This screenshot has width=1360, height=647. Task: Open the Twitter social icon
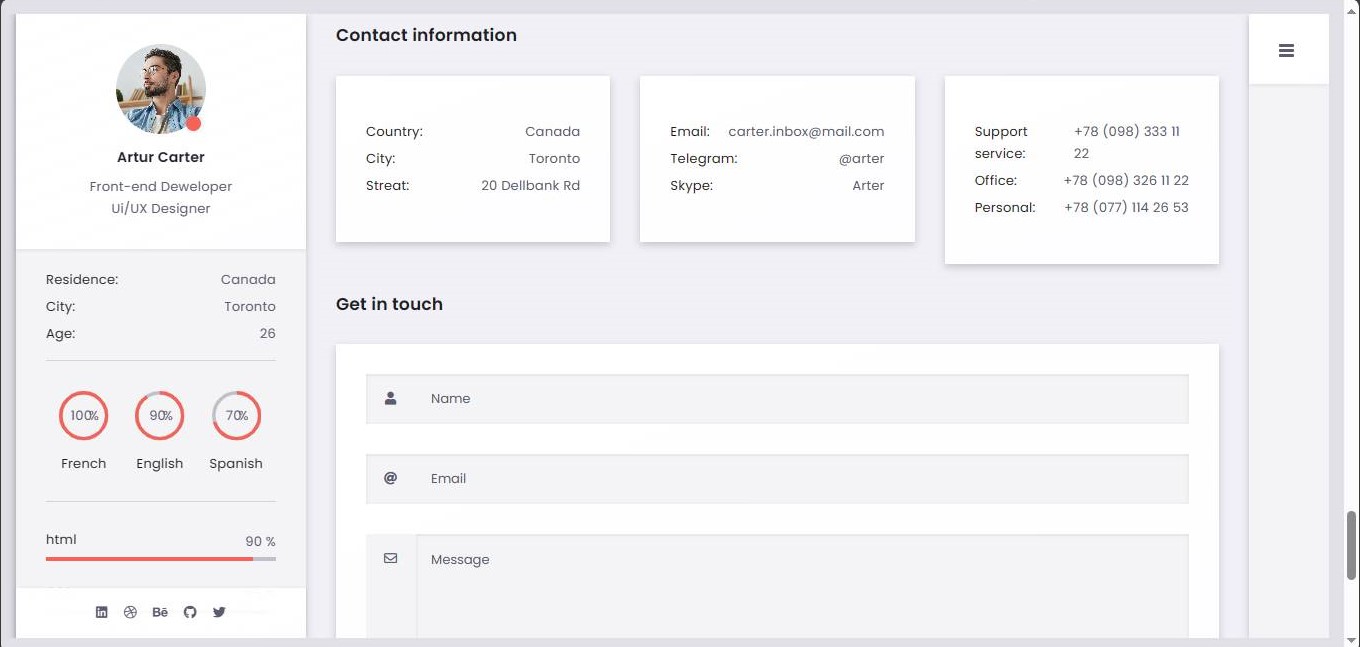click(219, 612)
